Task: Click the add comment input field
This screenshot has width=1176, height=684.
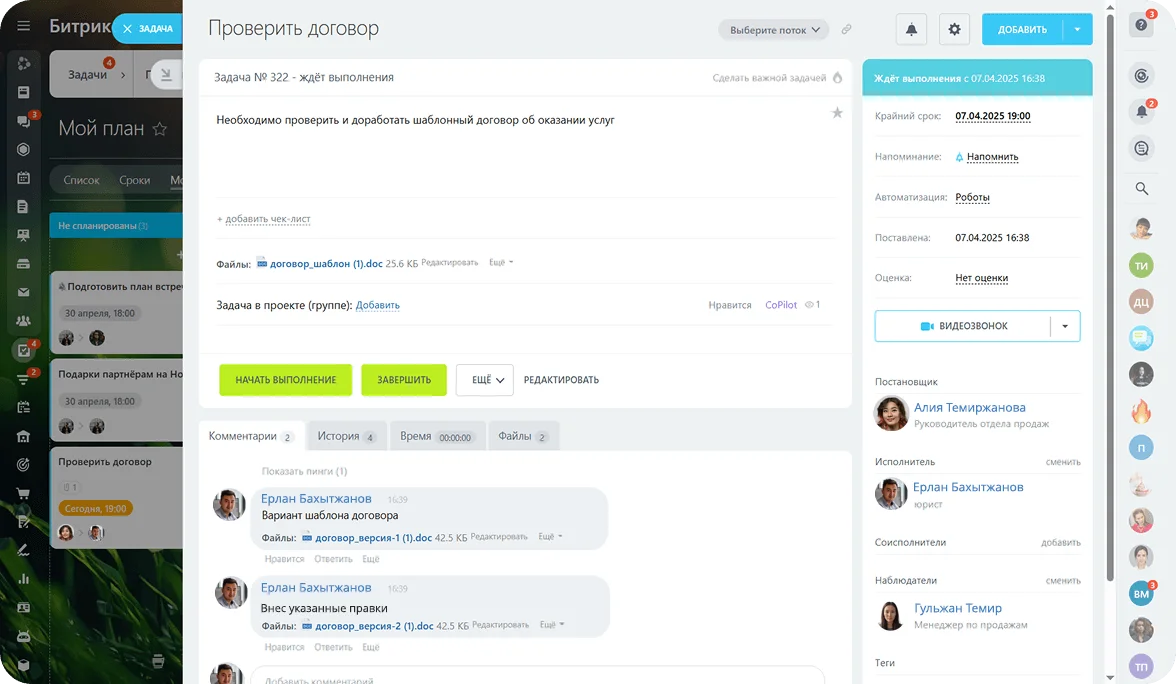Action: pos(537,675)
